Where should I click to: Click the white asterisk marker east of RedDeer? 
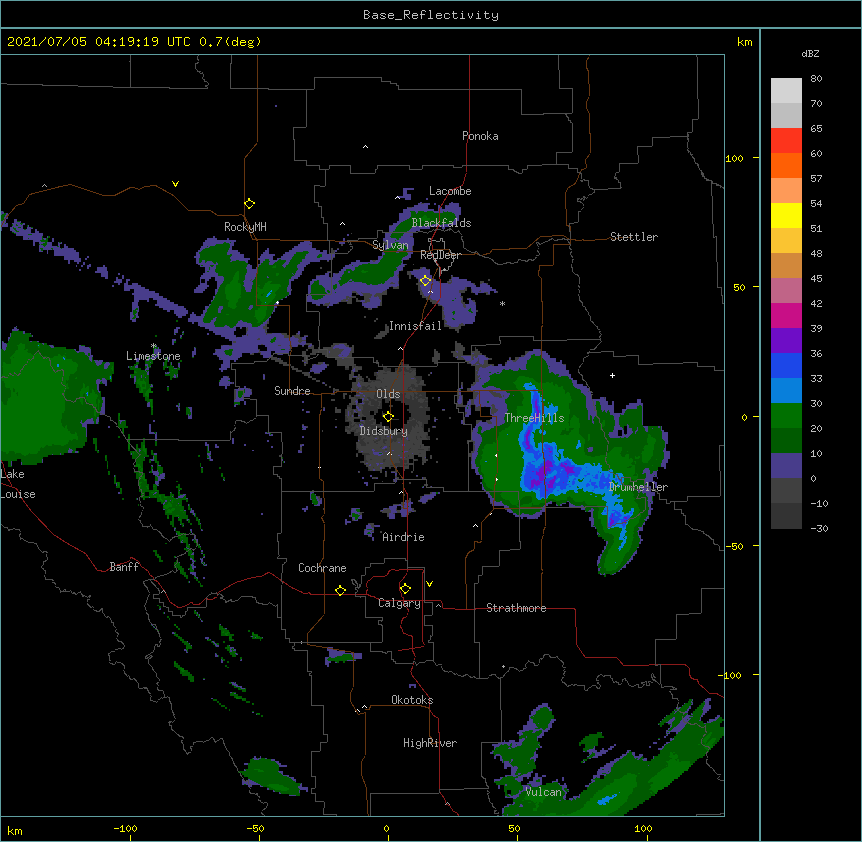502,303
